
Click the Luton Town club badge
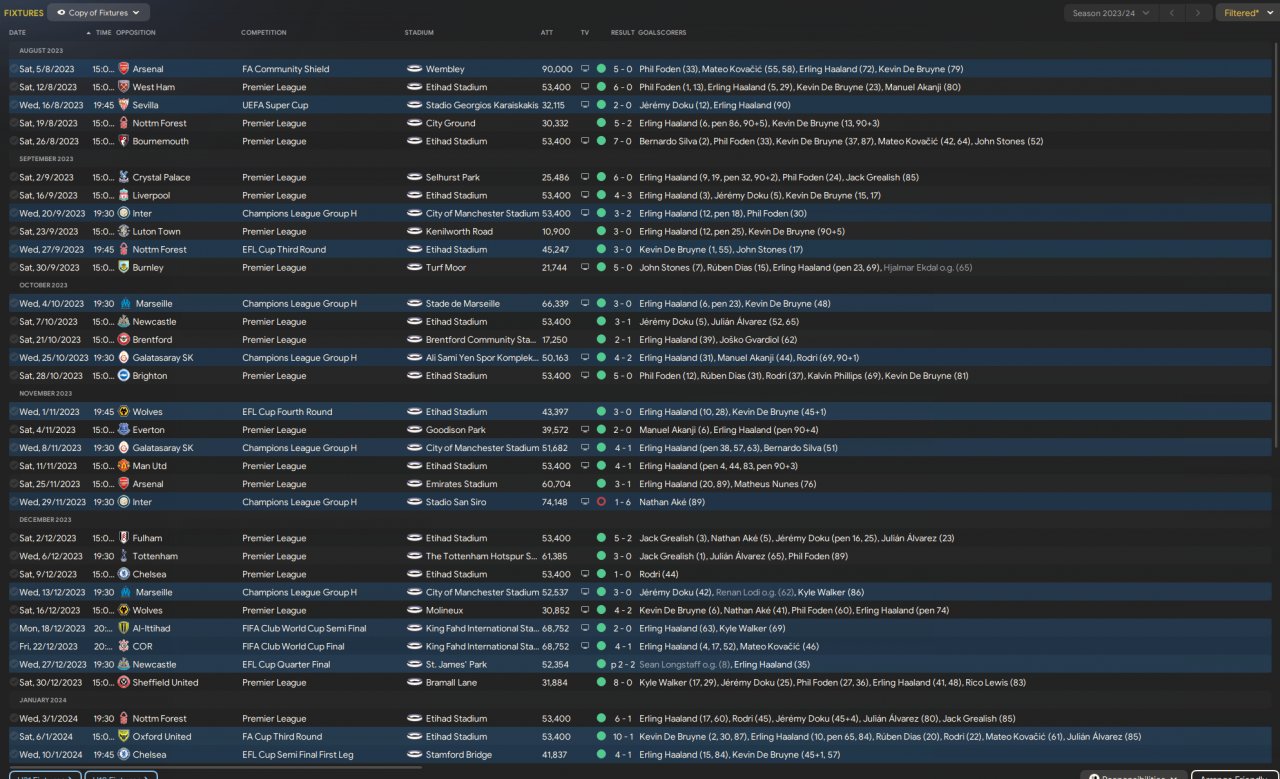click(x=124, y=231)
